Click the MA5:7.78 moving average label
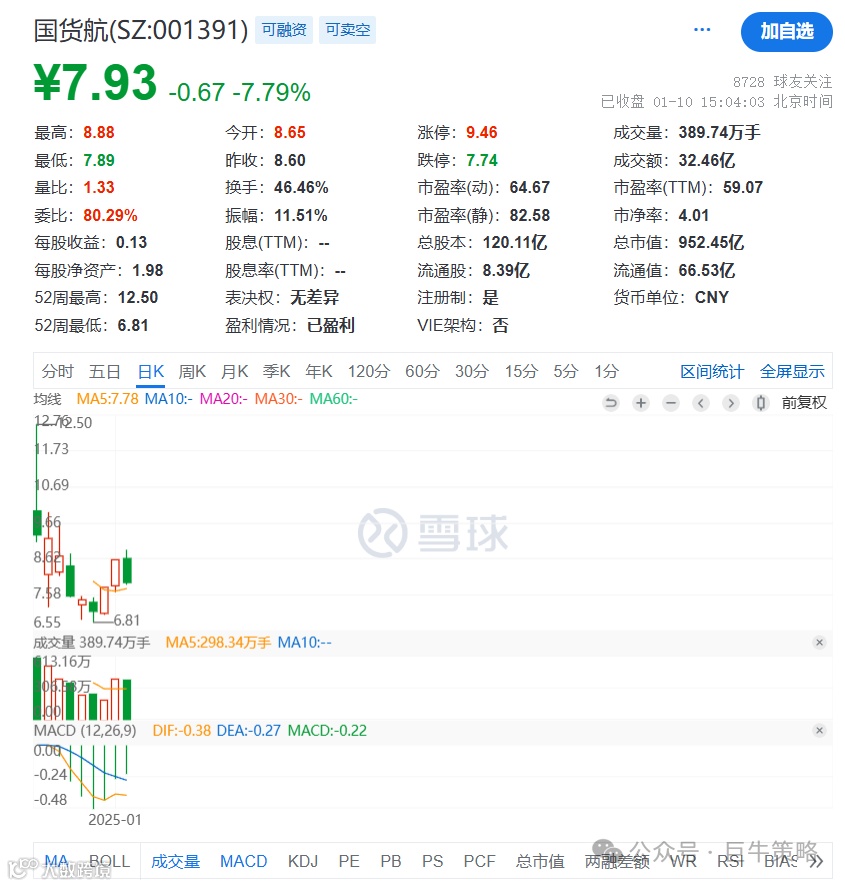845x886 pixels. [107, 399]
